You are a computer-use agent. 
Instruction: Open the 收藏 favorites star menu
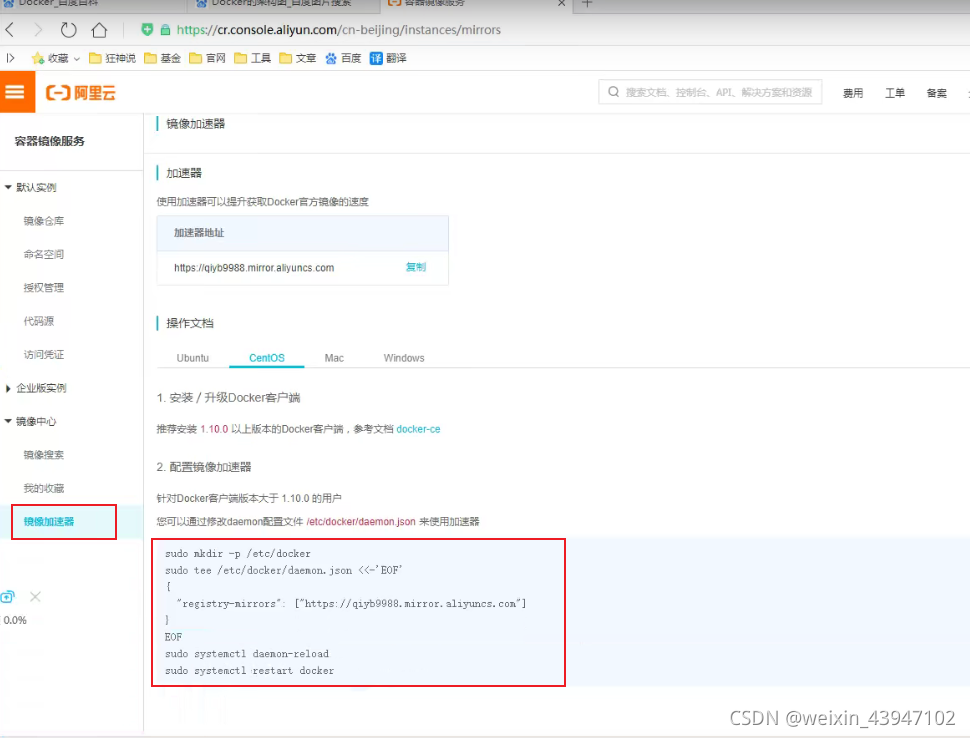[56, 58]
